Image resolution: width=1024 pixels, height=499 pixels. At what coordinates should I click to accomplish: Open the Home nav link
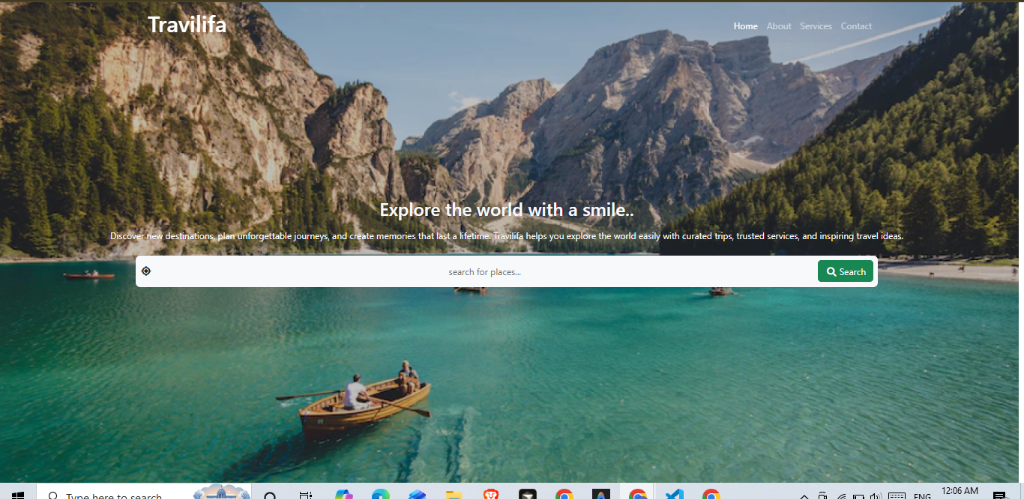point(745,26)
